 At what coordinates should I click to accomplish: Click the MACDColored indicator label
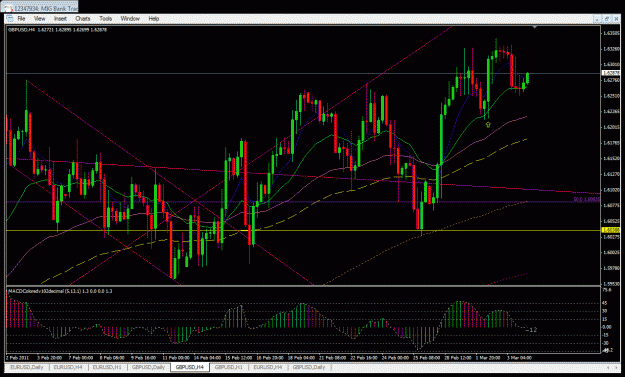pyautogui.click(x=60, y=291)
